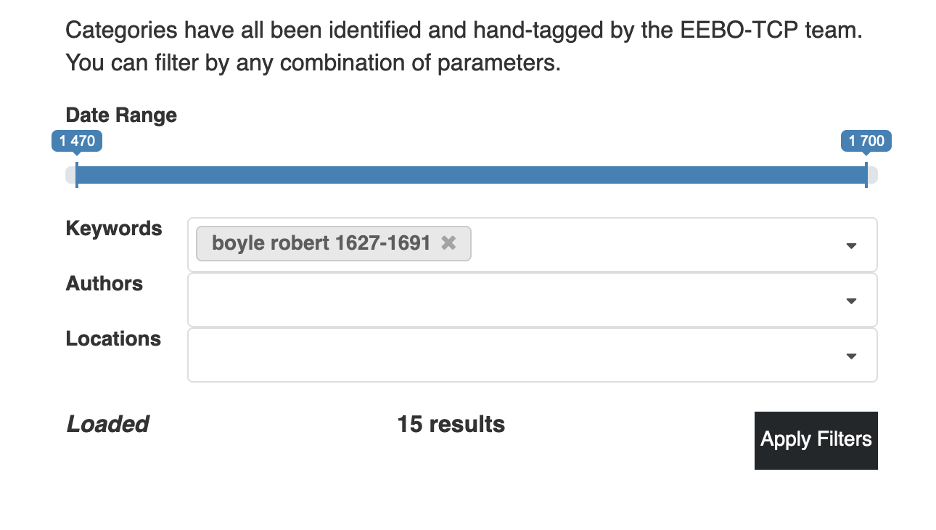The width and height of the screenshot is (936, 530).
Task: Click the 1 700 date tooltip
Action: pyautogui.click(x=866, y=141)
